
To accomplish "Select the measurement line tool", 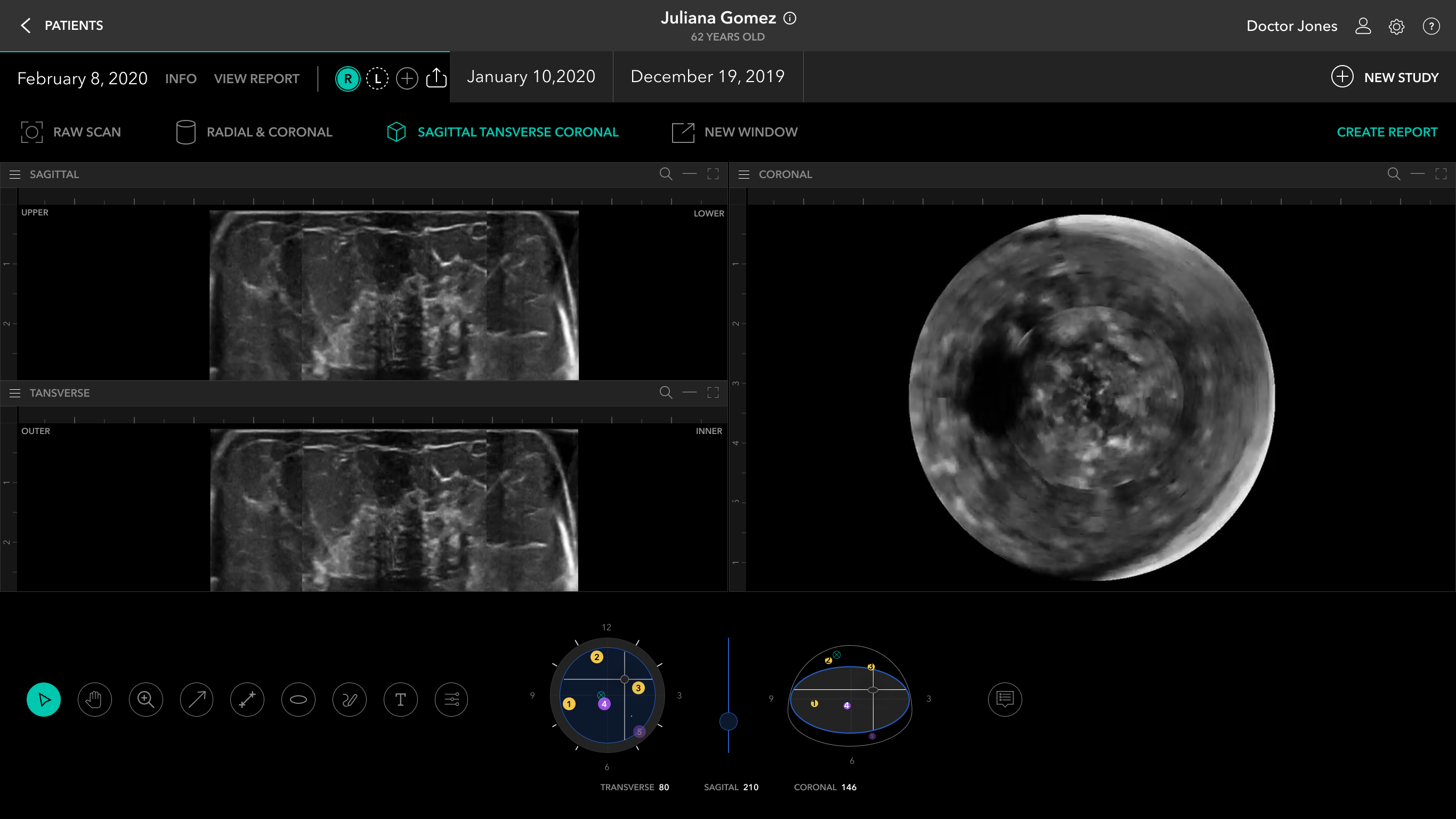I will 247,700.
